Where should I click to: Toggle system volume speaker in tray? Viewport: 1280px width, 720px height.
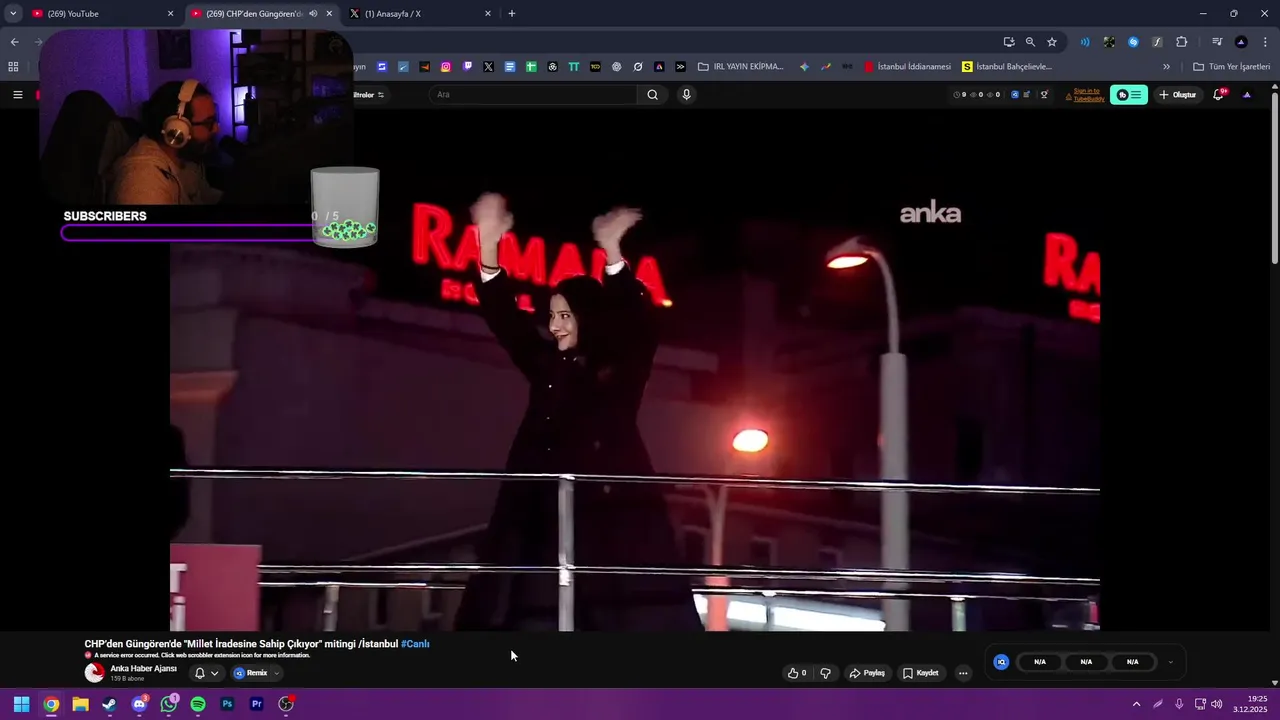pyautogui.click(x=1217, y=704)
